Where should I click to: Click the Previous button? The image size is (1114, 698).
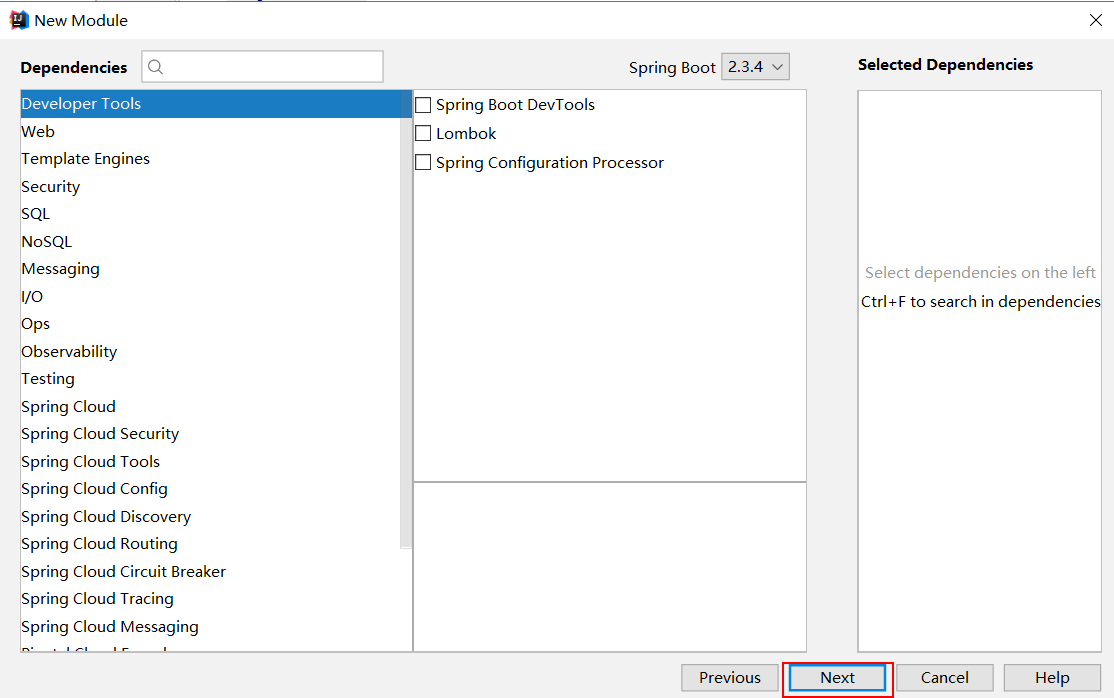(730, 677)
